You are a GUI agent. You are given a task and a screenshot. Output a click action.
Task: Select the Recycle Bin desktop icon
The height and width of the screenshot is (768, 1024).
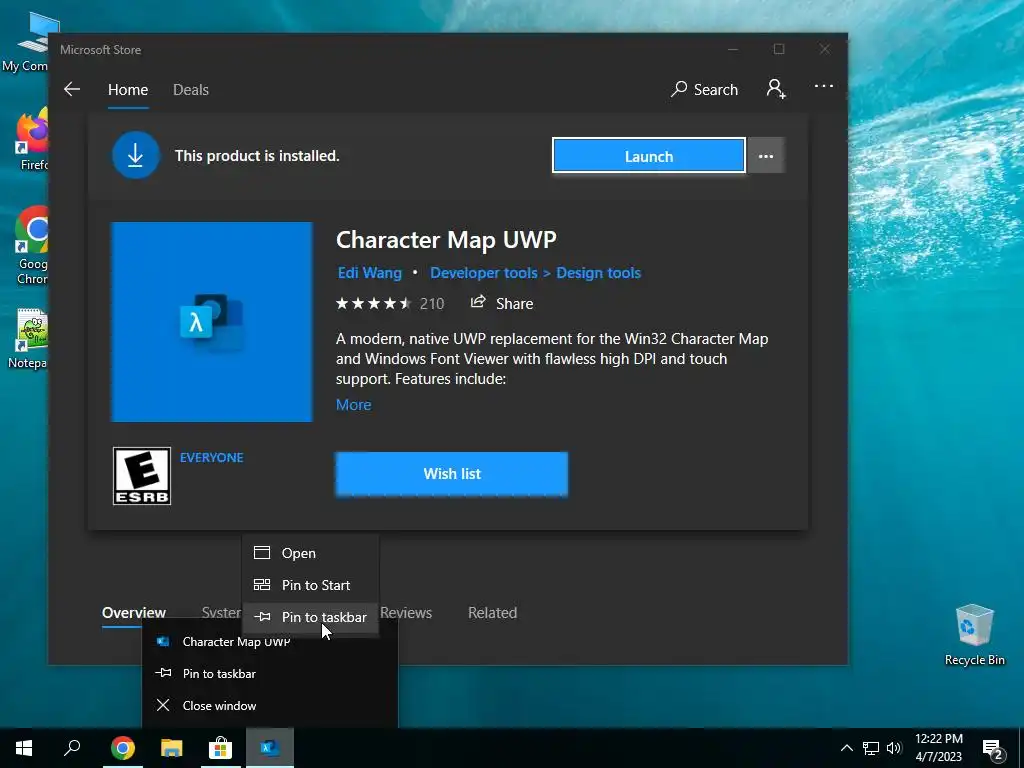click(x=974, y=635)
